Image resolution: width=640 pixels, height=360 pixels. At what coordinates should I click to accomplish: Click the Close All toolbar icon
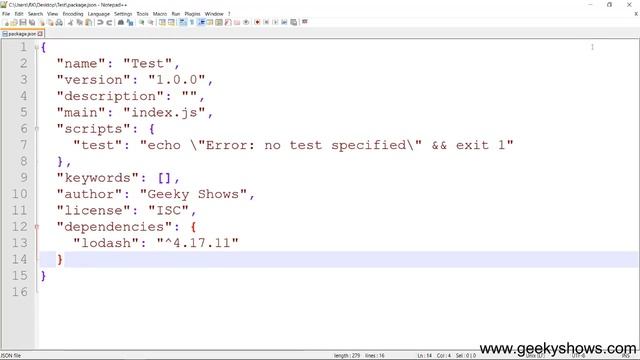point(50,22)
